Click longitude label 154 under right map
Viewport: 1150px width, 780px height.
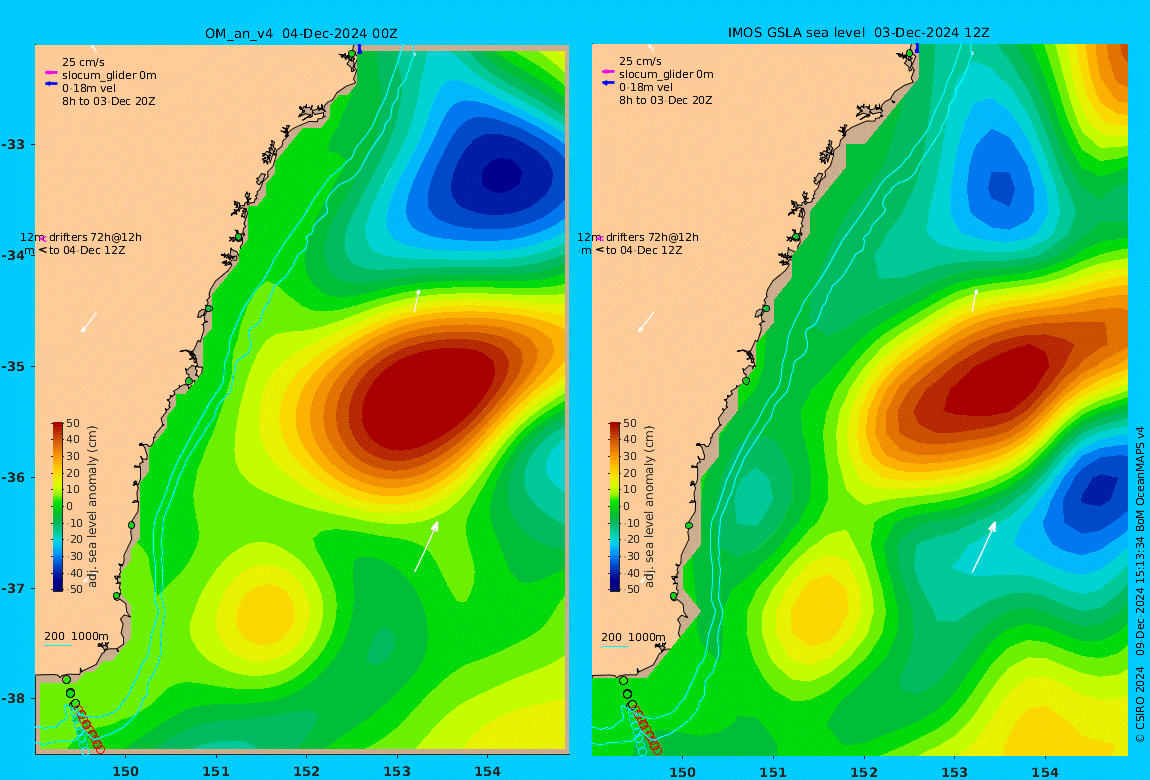tap(1045, 772)
